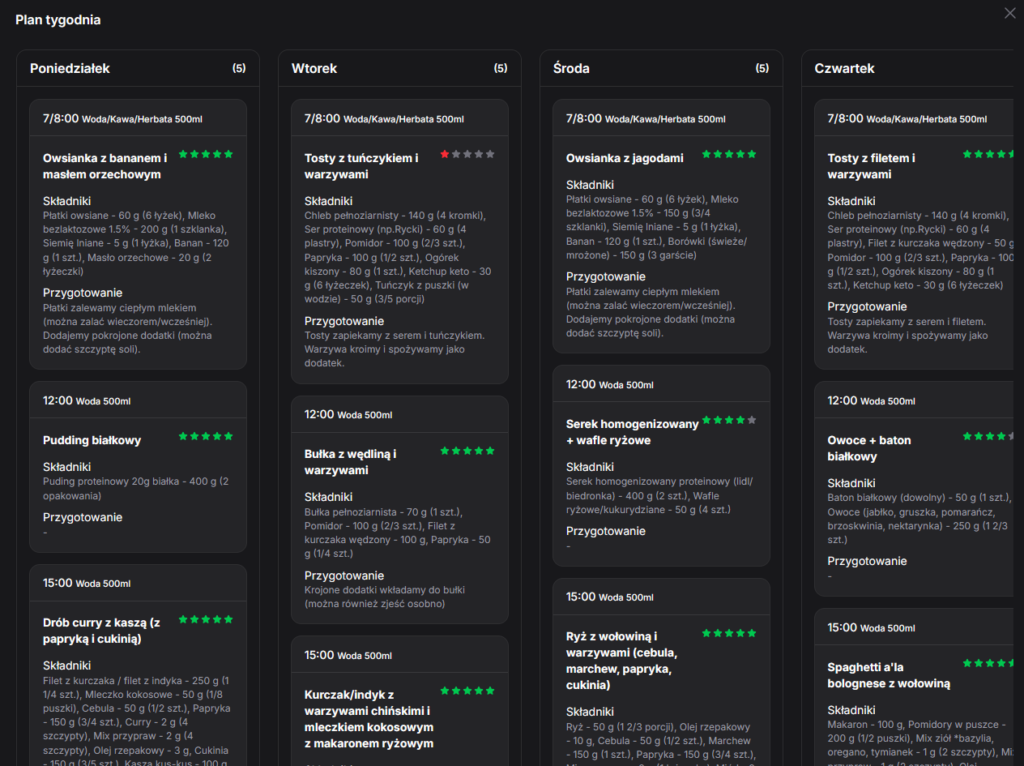Click fifth star on Bułka z wędliną rating
Screen dimensions: 1024x766
coord(490,451)
